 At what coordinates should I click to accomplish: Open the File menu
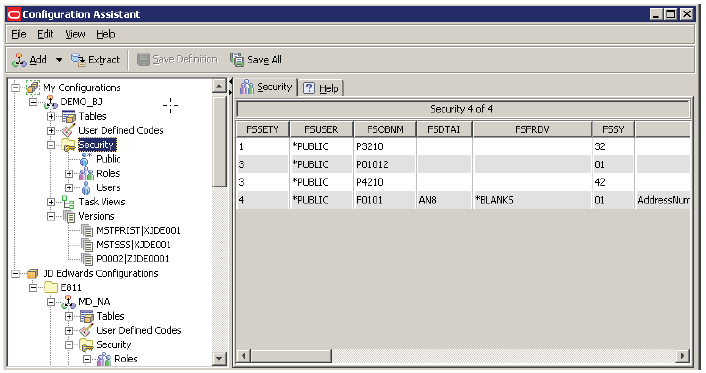pyautogui.click(x=19, y=34)
